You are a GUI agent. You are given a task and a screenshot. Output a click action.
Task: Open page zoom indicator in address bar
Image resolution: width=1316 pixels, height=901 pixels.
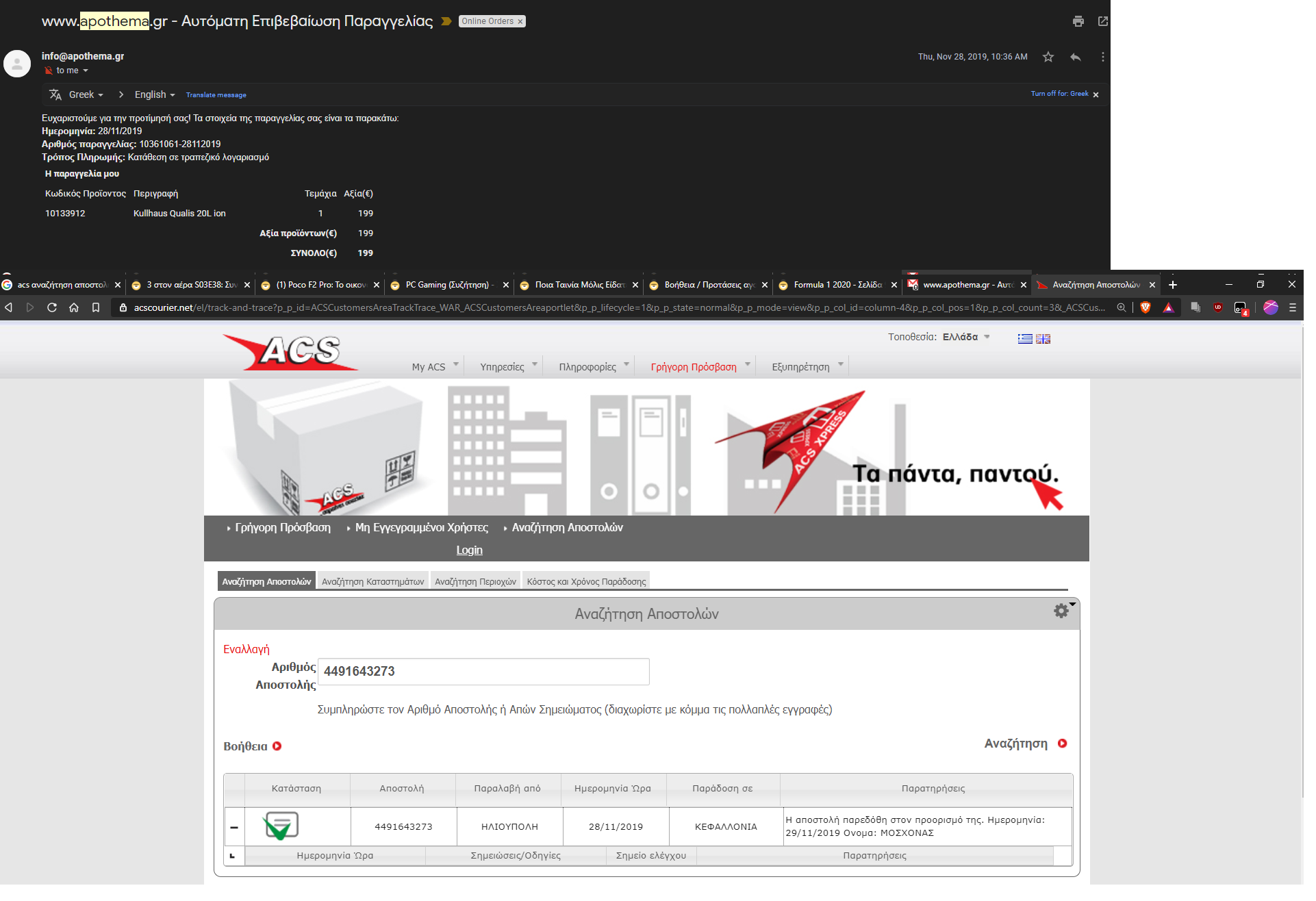(x=1122, y=307)
